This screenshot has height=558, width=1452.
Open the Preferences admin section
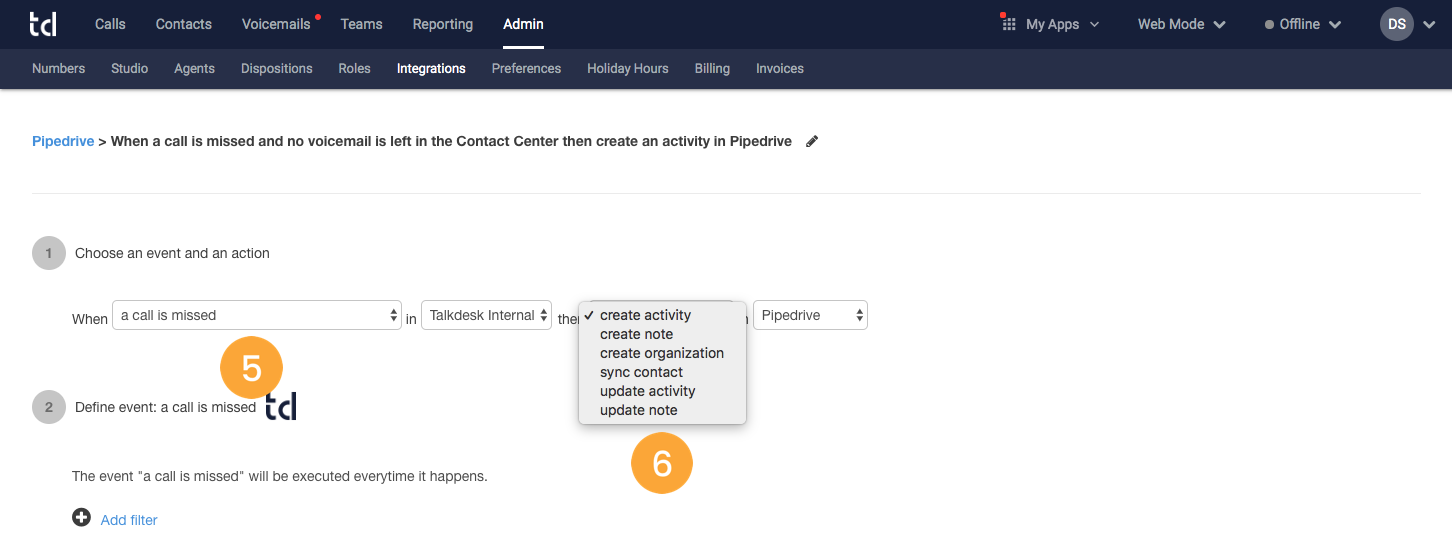coord(526,69)
